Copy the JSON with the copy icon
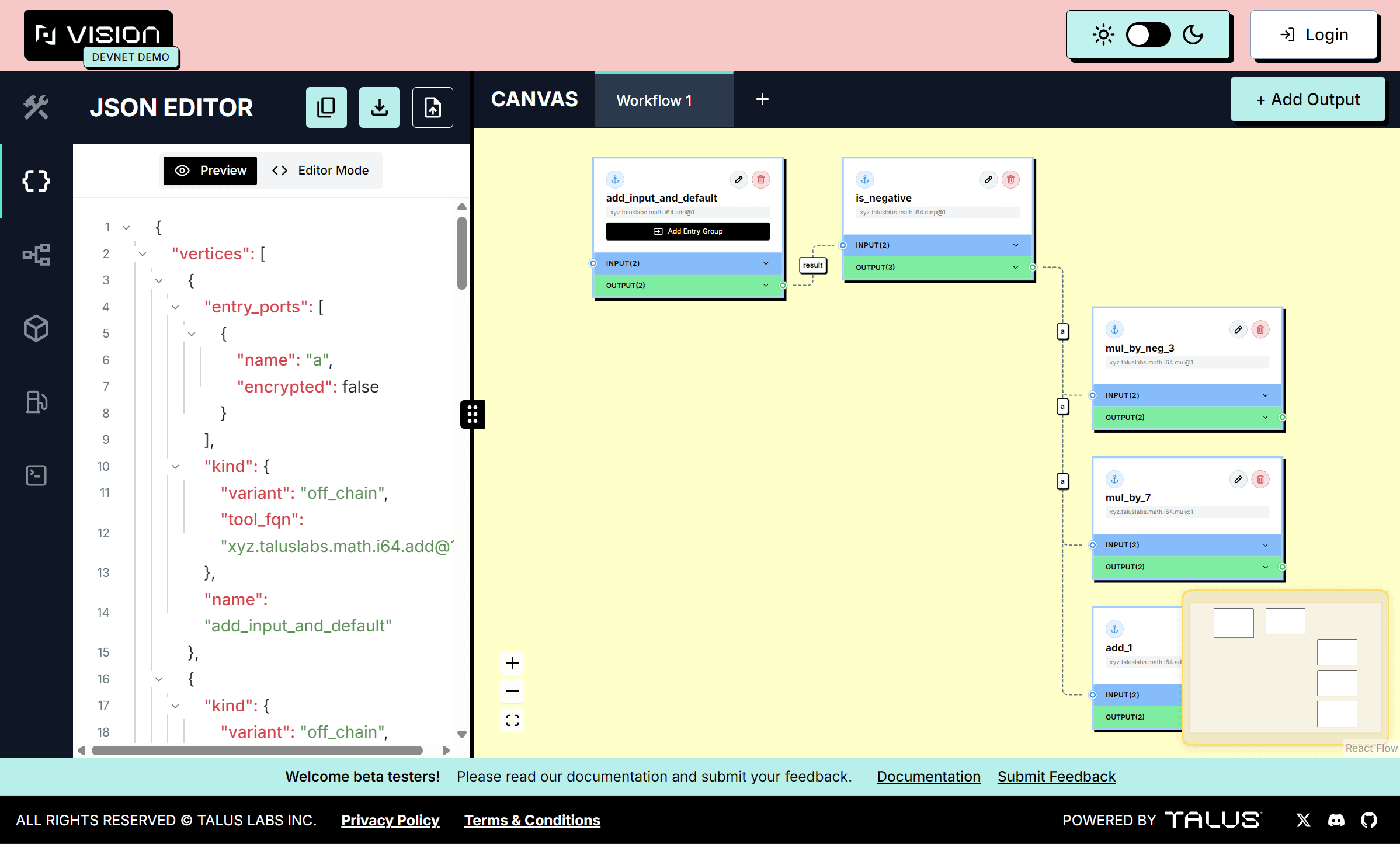The width and height of the screenshot is (1400, 844). (x=326, y=107)
